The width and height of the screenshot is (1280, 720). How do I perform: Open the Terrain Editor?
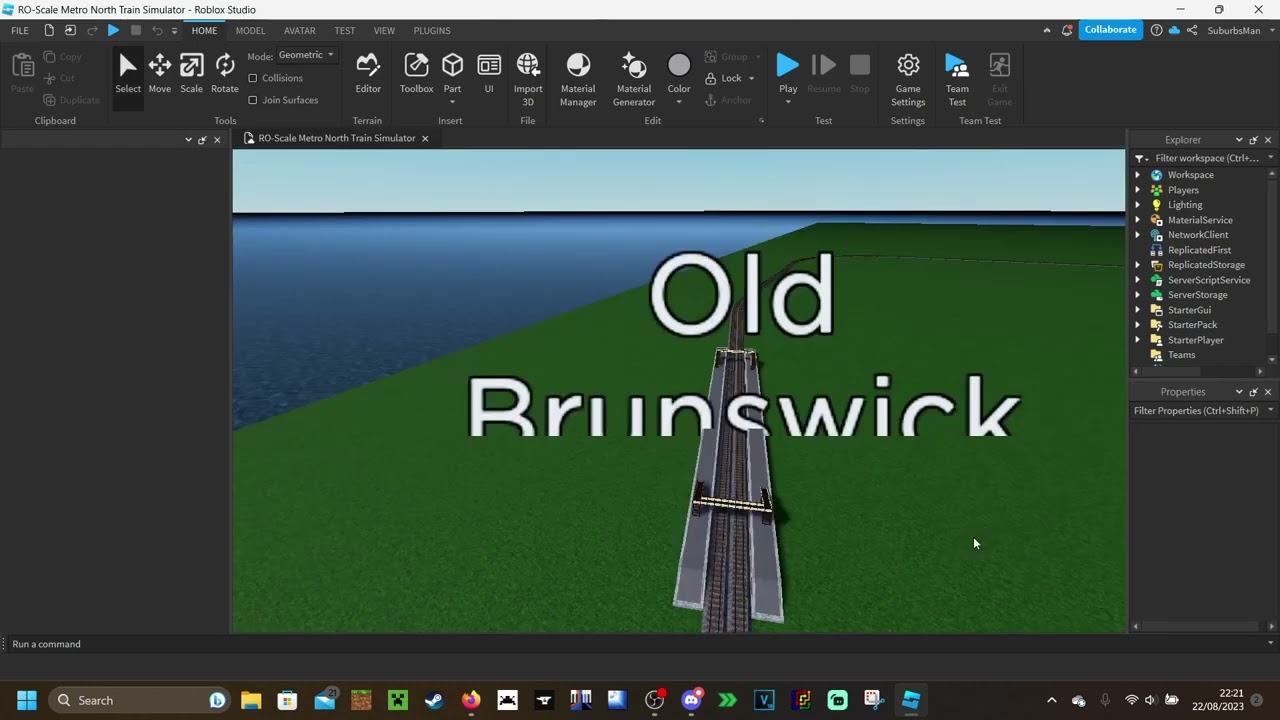(x=368, y=75)
